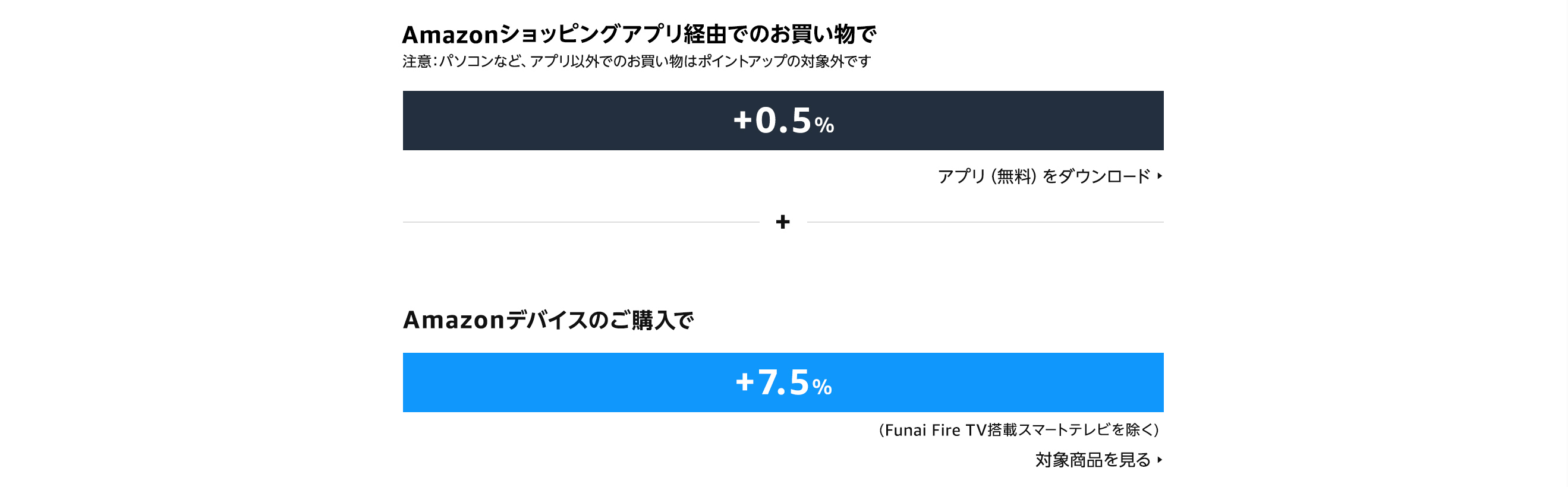This screenshot has height=487, width=1568.
Task: Click the percent symbol in the blue banner
Action: coord(821,387)
